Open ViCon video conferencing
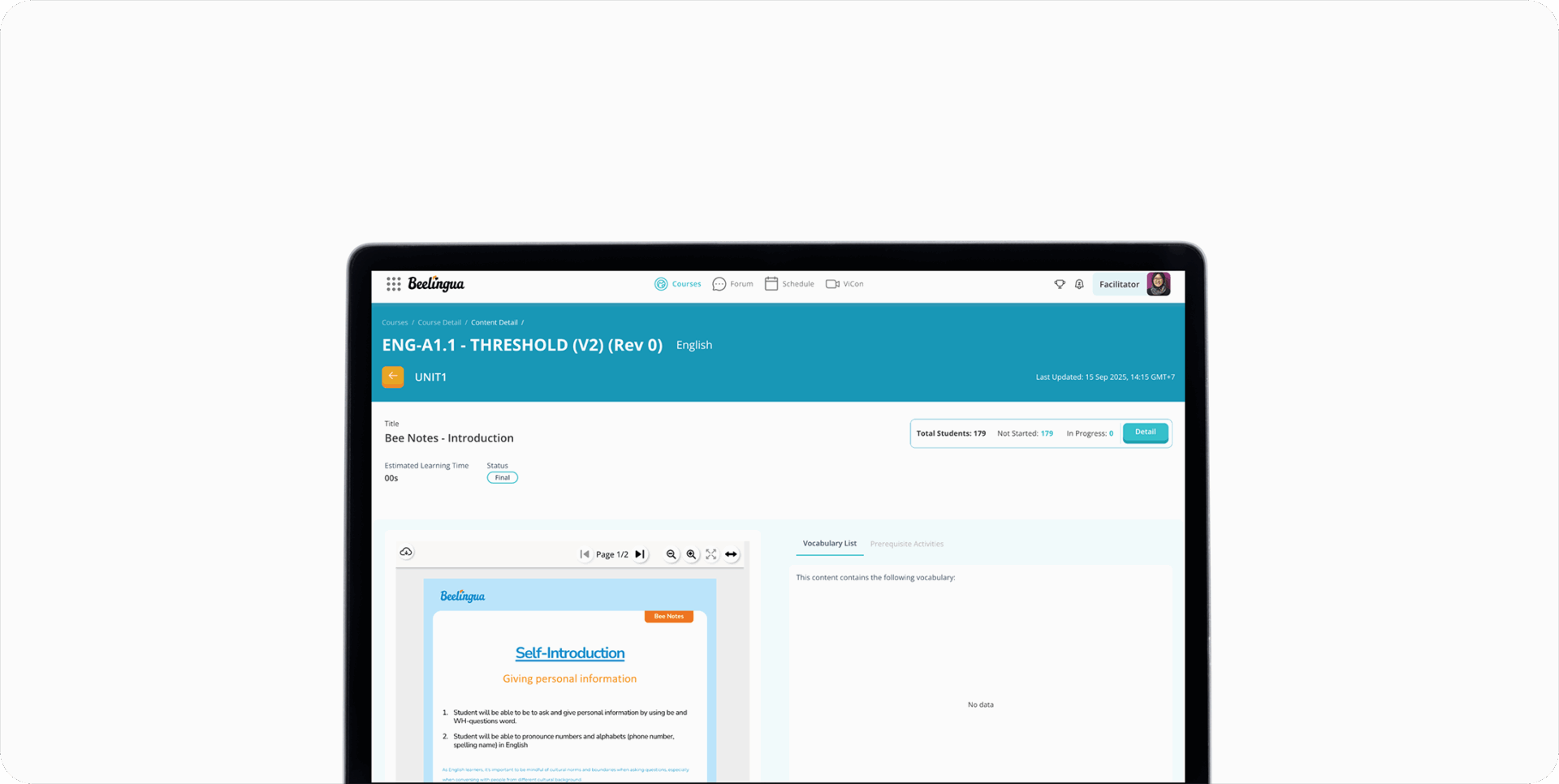The height and width of the screenshot is (784, 1559). [x=844, y=284]
